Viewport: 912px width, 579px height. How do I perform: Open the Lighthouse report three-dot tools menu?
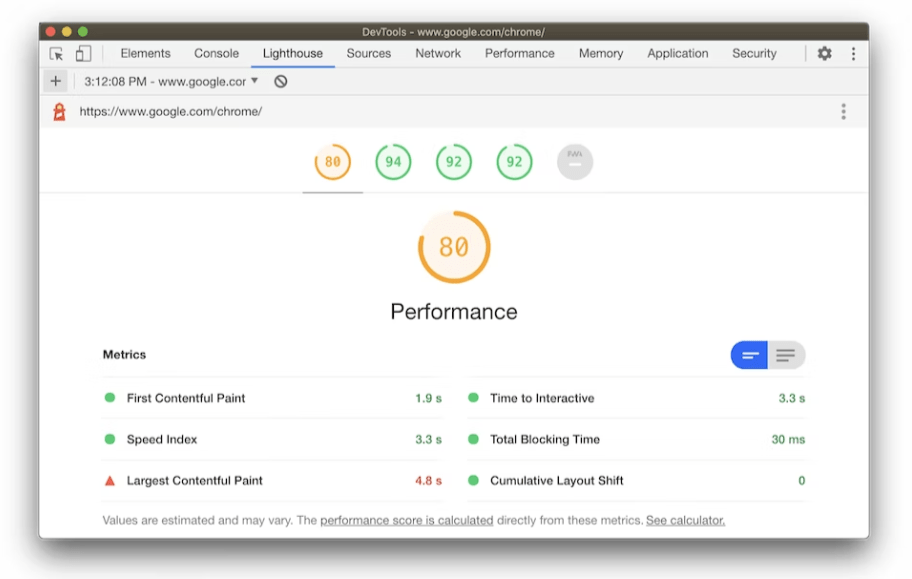point(843,112)
